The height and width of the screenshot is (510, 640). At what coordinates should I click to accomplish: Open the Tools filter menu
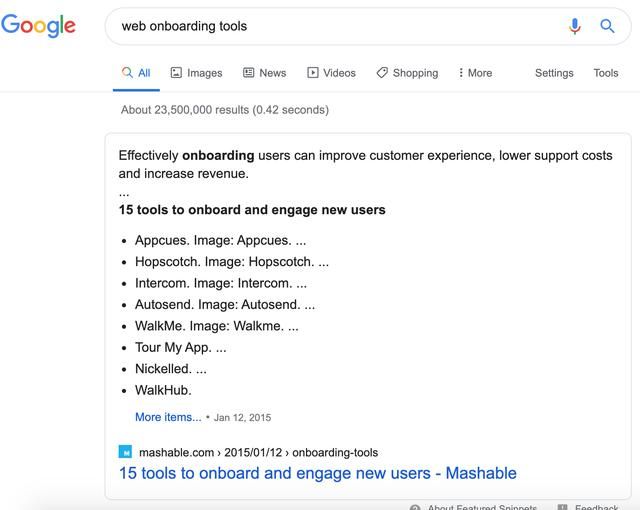(x=606, y=73)
